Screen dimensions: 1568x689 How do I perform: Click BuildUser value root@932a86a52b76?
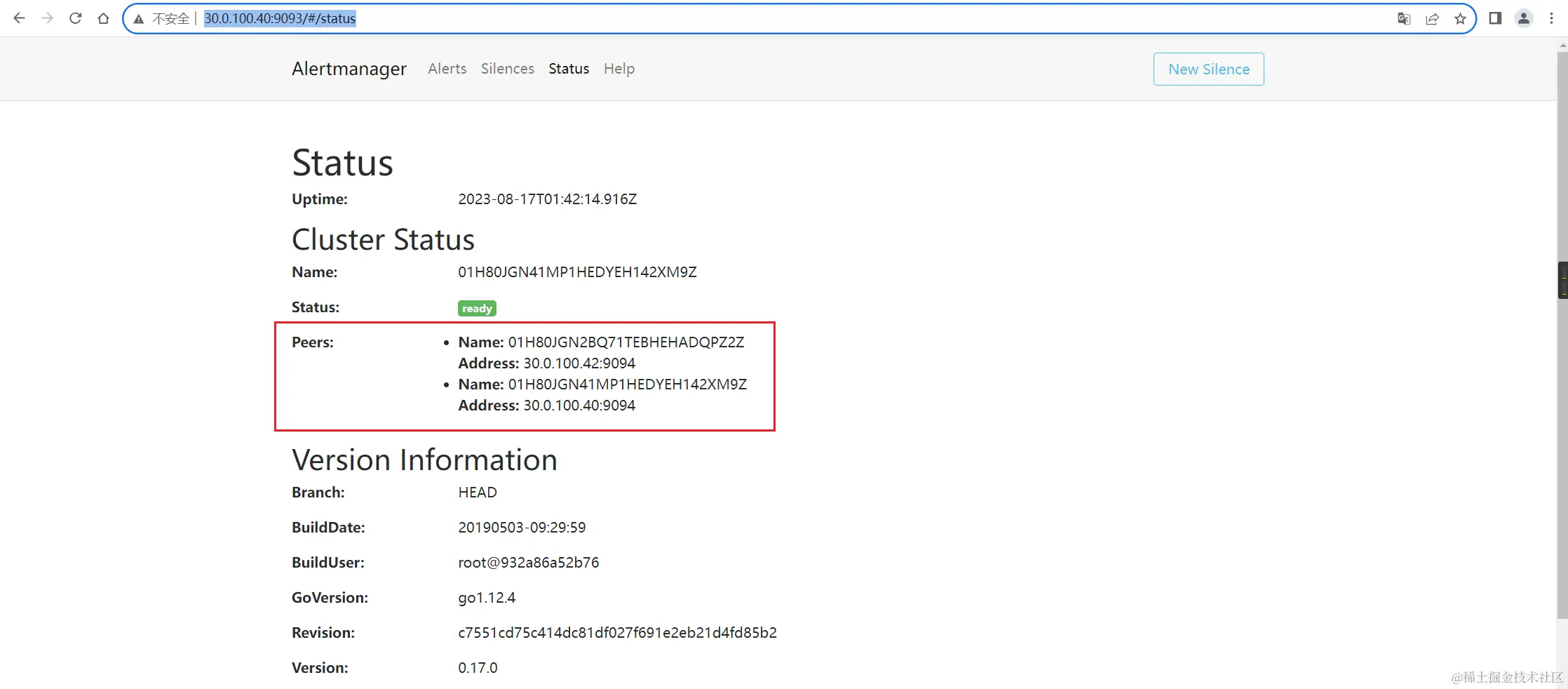click(528, 563)
